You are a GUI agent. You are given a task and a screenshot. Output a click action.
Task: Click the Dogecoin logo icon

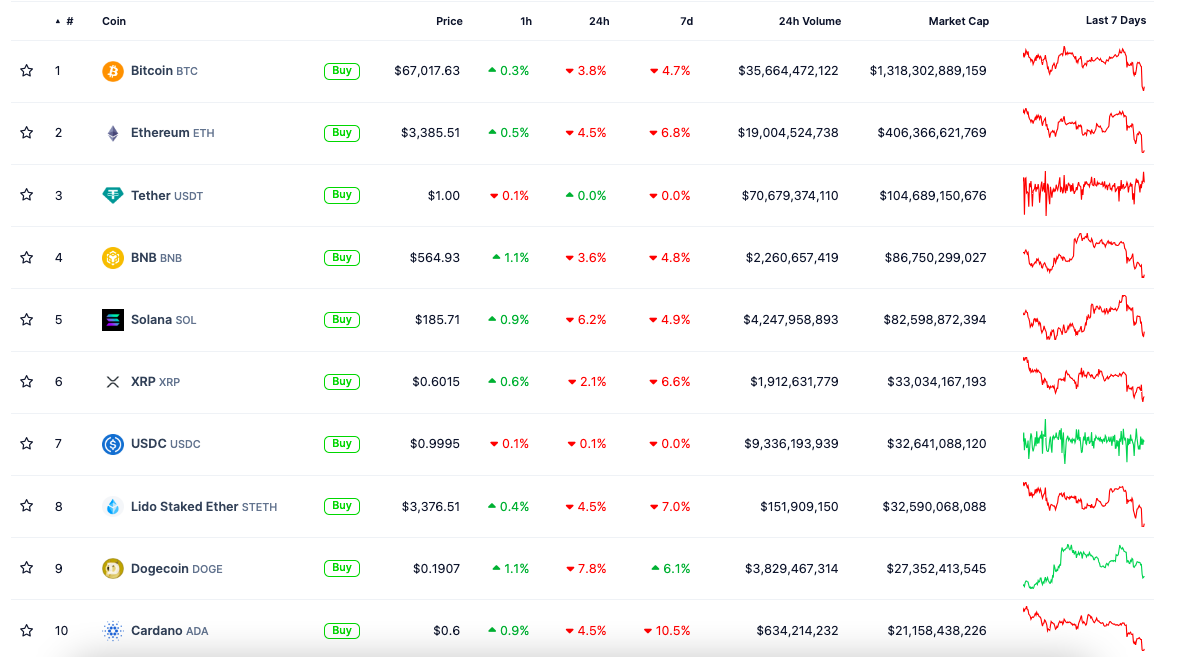point(113,569)
